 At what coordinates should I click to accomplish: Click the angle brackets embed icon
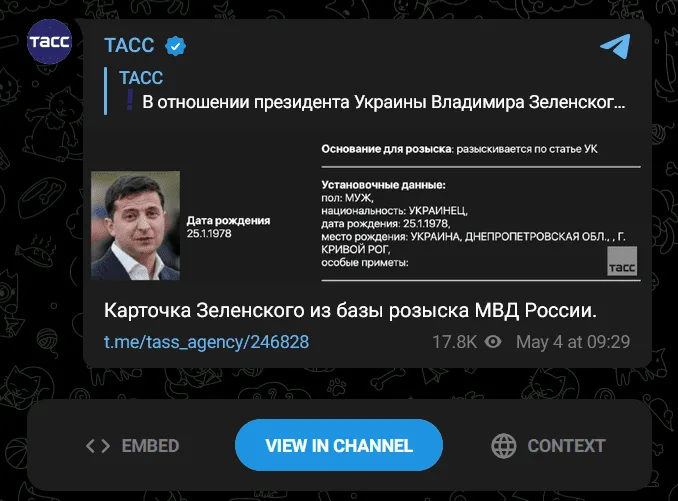click(98, 446)
